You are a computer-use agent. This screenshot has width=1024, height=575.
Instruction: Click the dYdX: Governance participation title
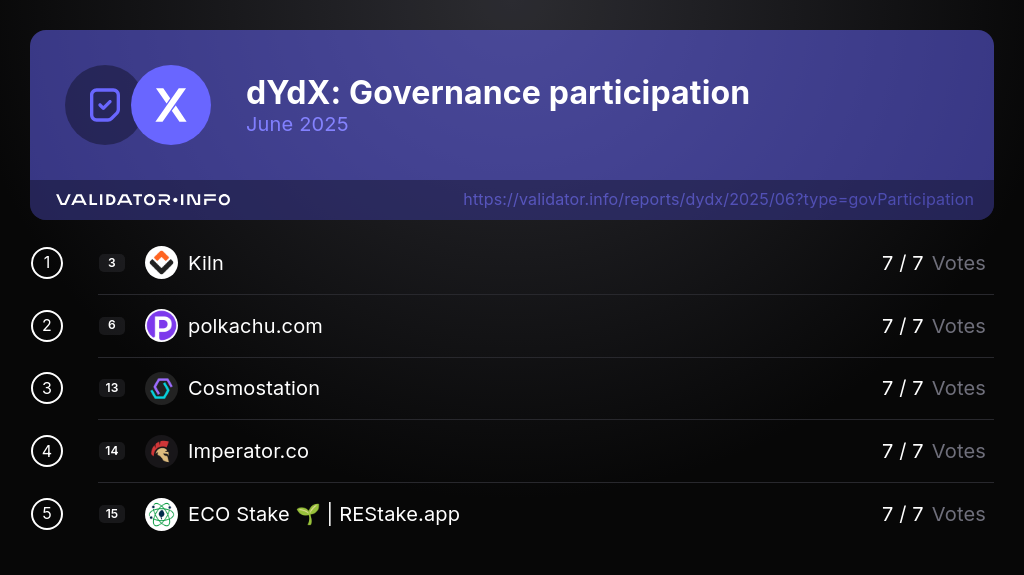498,93
